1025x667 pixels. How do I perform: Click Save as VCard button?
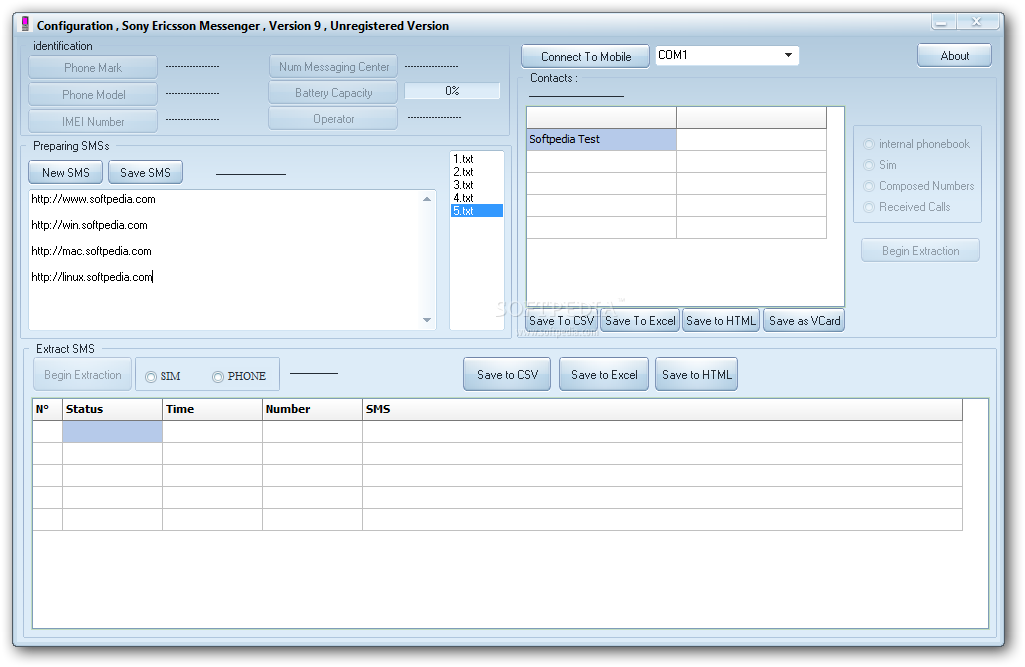click(804, 320)
